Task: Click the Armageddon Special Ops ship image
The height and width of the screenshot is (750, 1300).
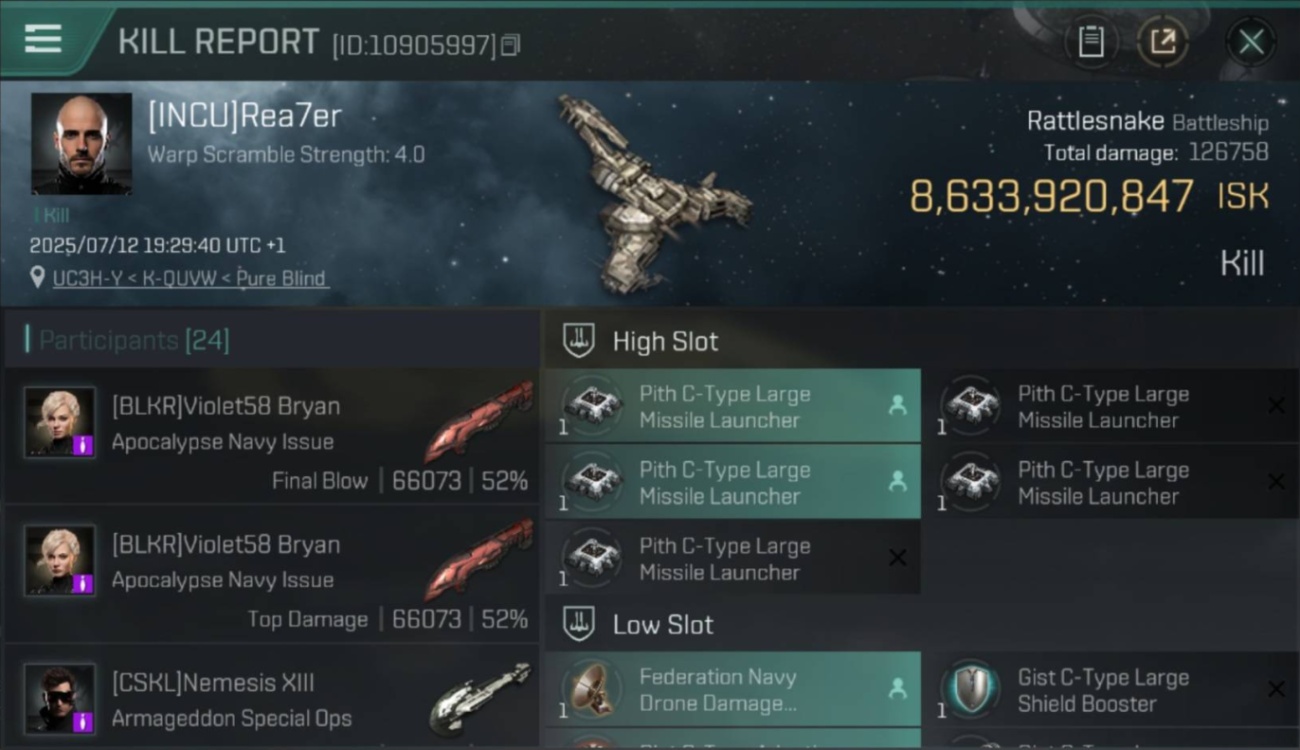Action: tap(480, 697)
